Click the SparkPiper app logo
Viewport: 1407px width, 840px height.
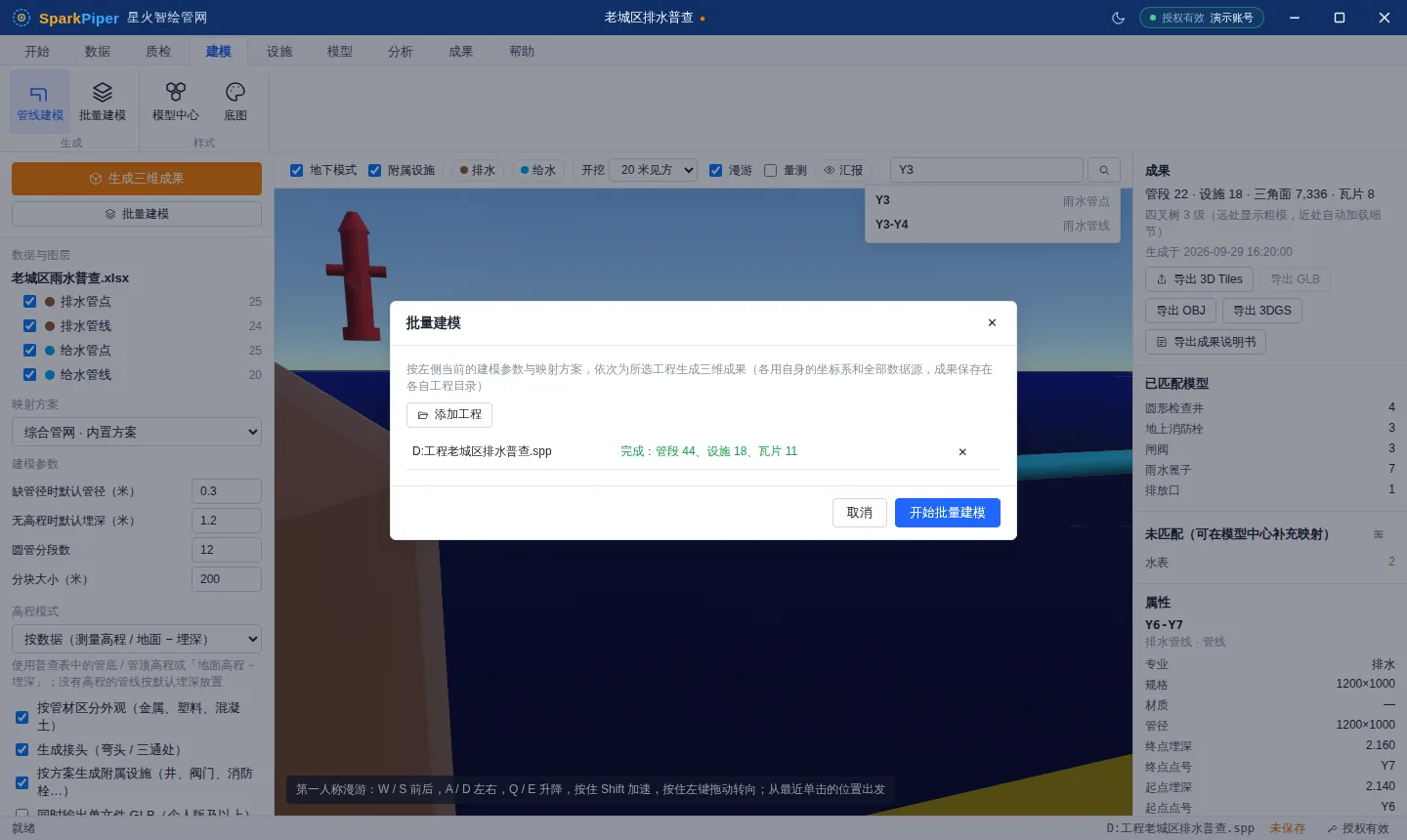(21, 18)
